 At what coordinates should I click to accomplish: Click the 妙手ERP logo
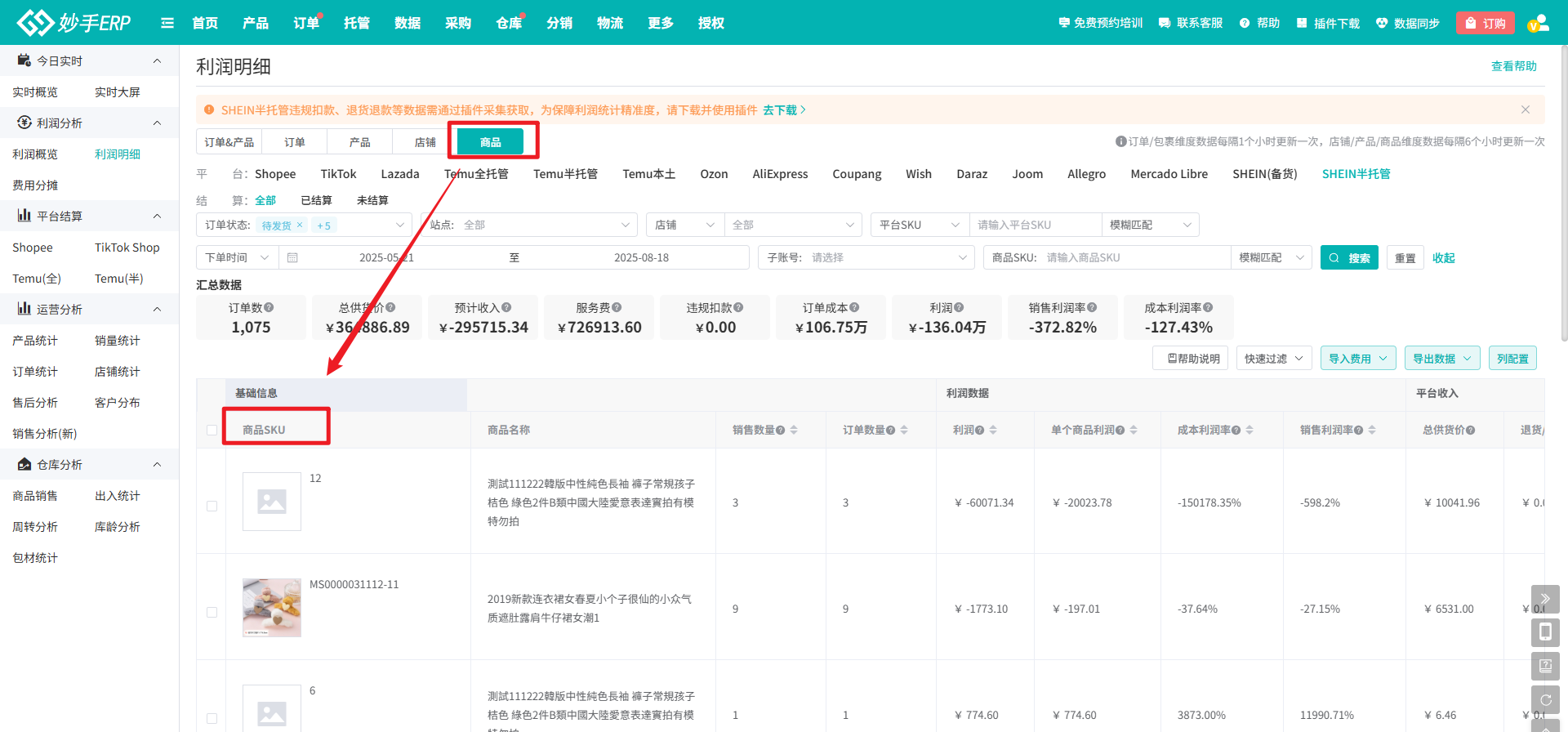click(73, 22)
